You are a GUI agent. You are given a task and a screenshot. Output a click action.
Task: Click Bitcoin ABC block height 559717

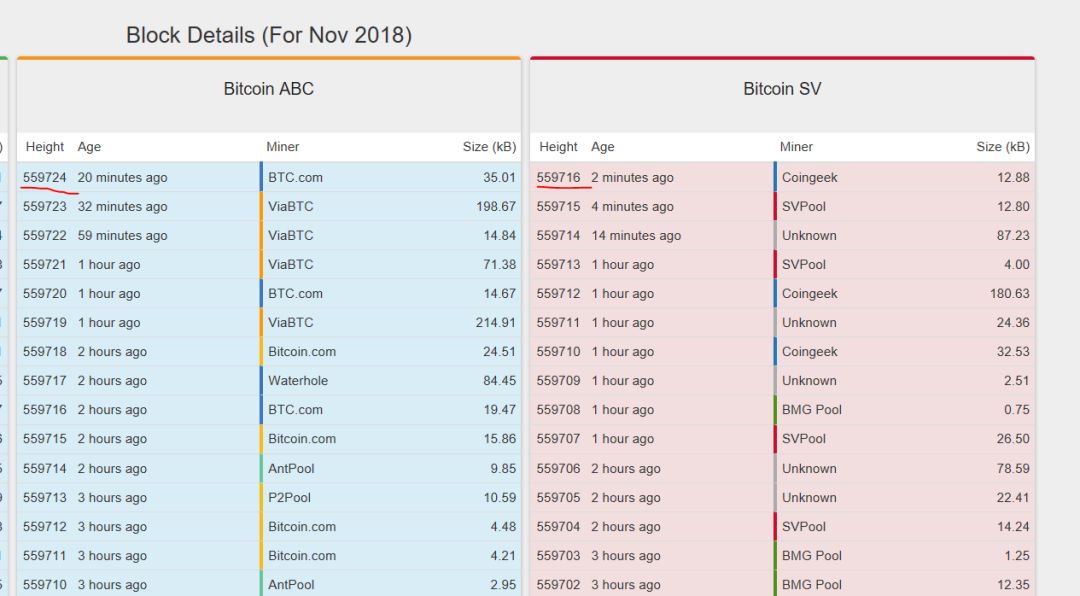(x=45, y=380)
